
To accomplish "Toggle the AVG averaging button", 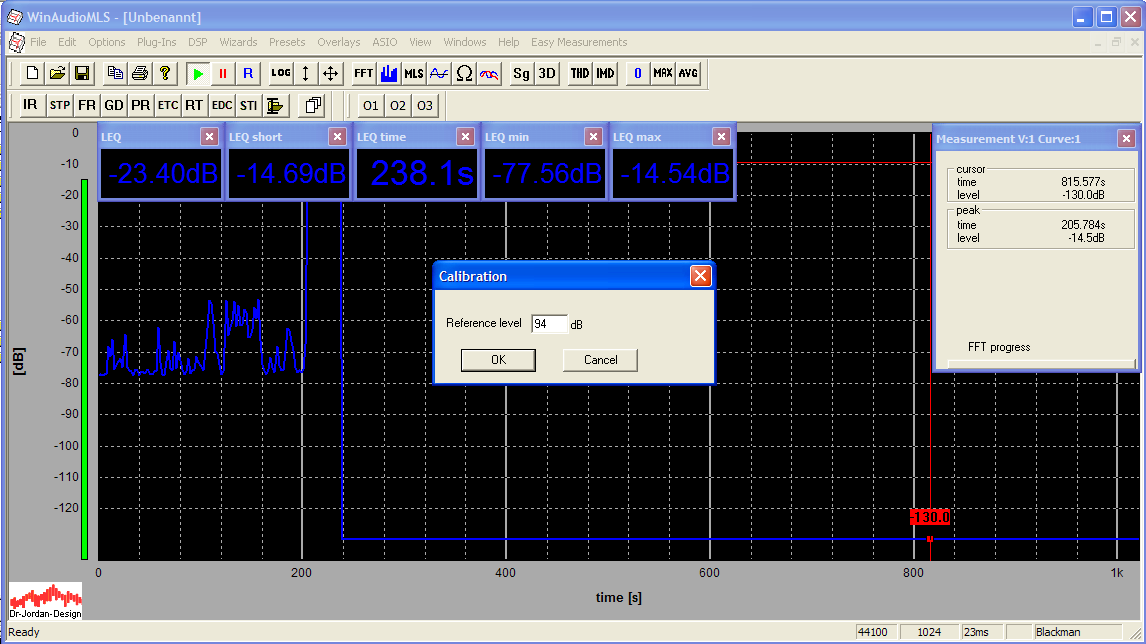I will coord(688,73).
